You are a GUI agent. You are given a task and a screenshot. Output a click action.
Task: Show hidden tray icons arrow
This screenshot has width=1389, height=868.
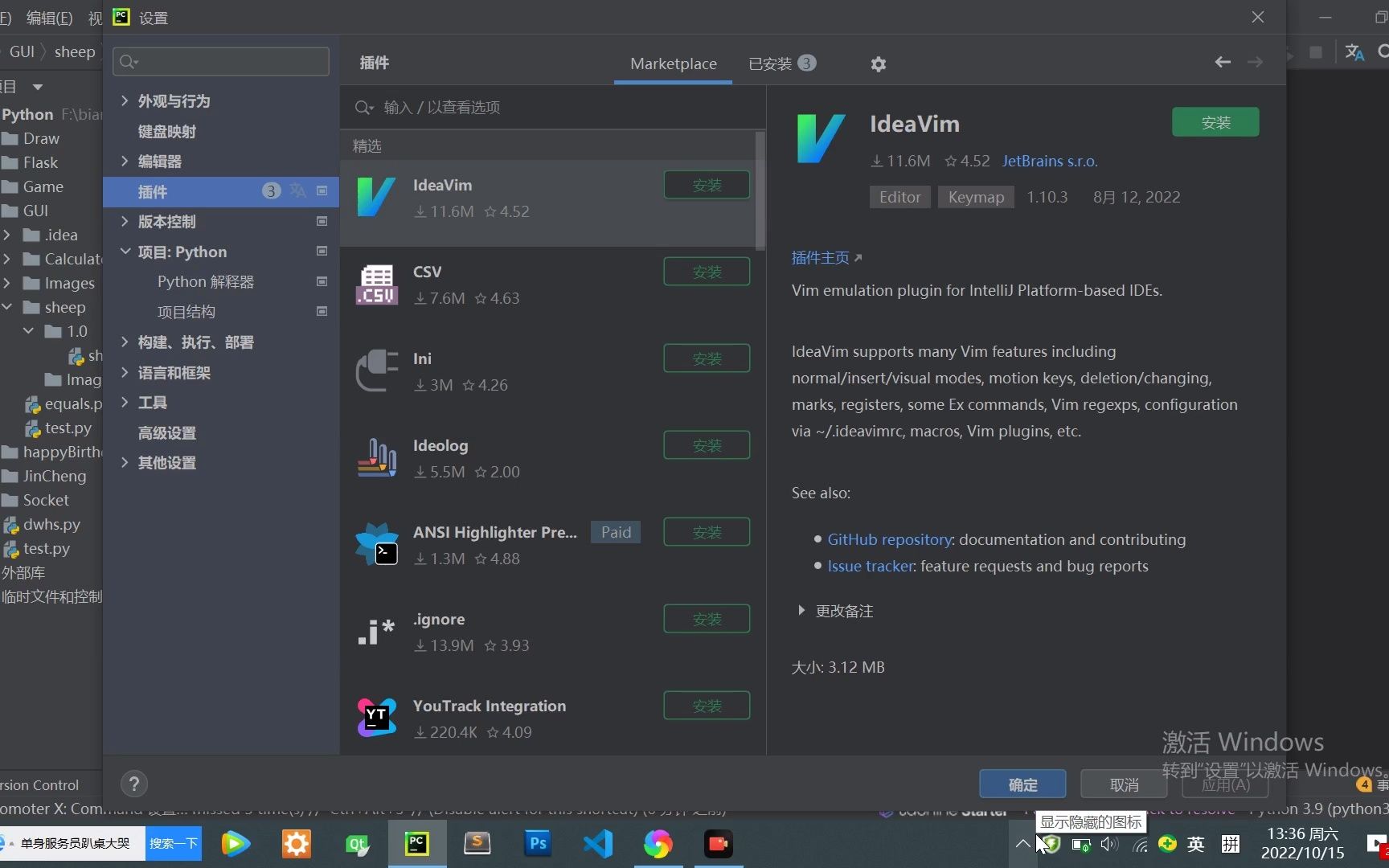(1022, 844)
